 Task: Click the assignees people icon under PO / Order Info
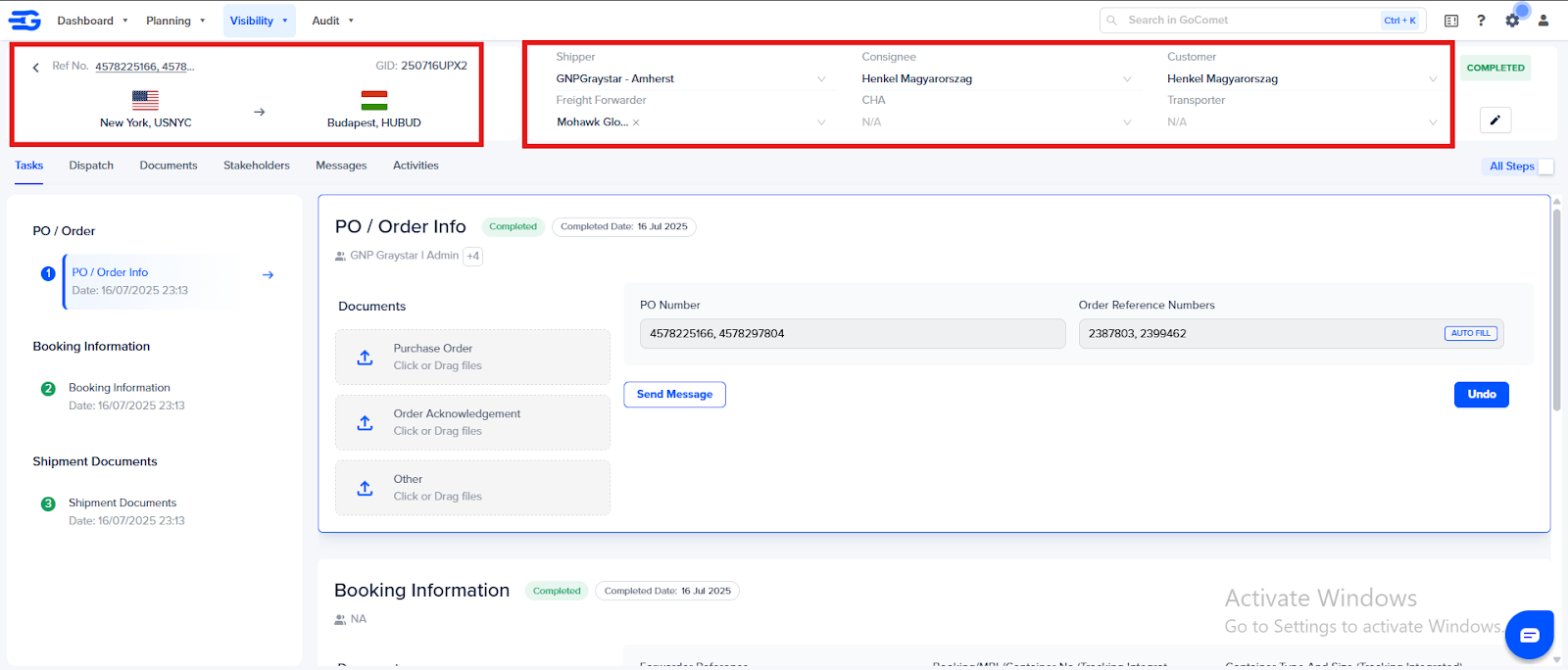tap(340, 256)
